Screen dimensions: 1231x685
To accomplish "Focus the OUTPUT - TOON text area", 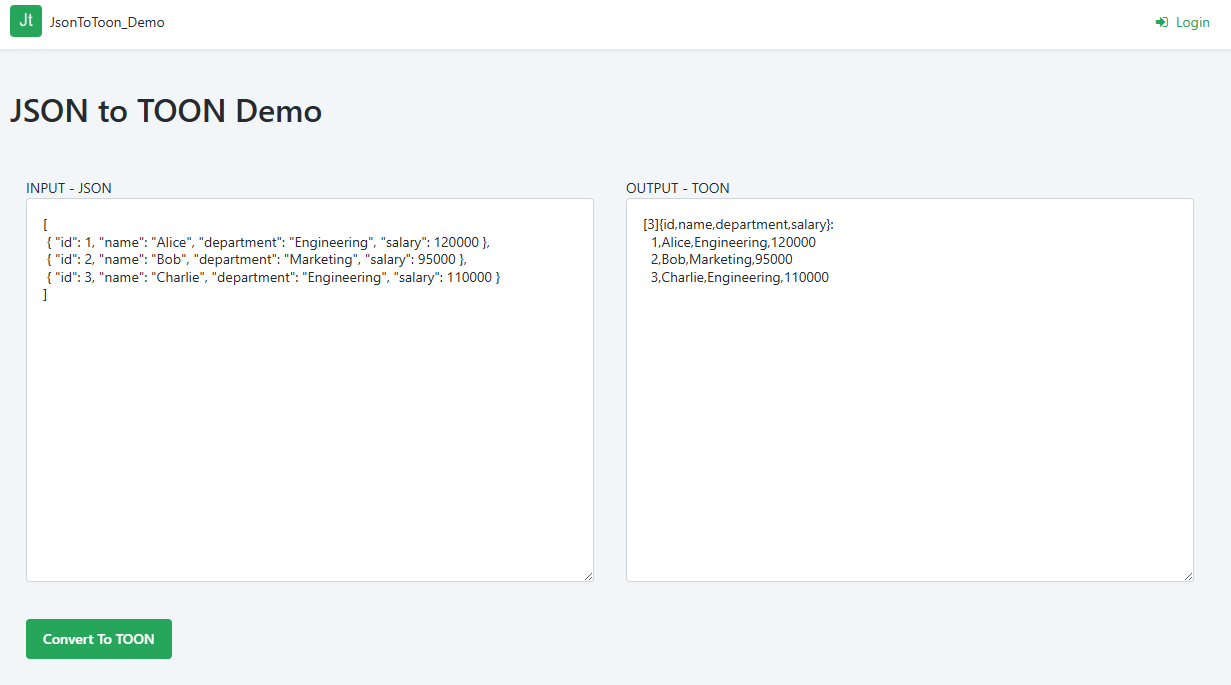I will point(910,390).
